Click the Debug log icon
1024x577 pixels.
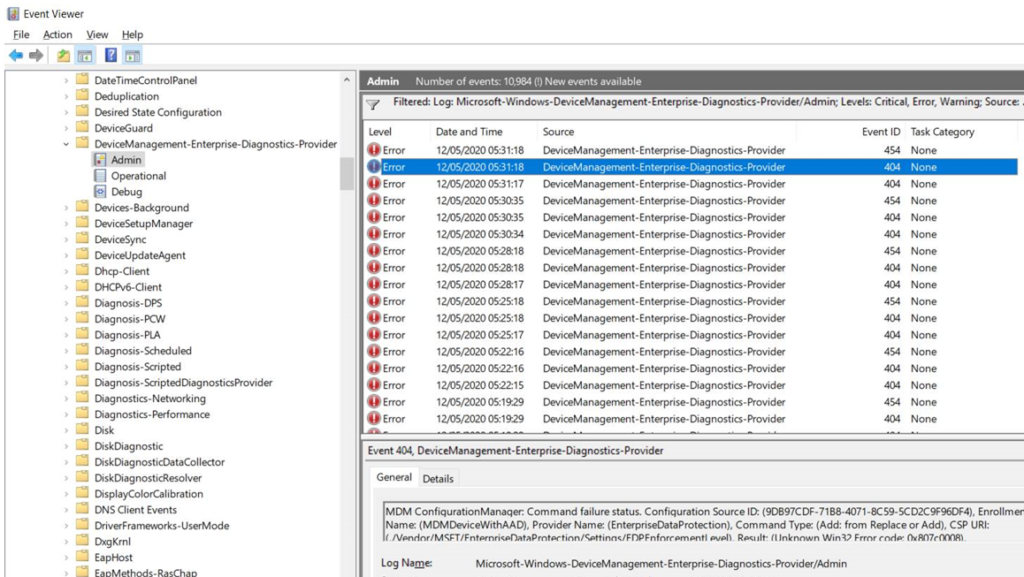pos(100,191)
